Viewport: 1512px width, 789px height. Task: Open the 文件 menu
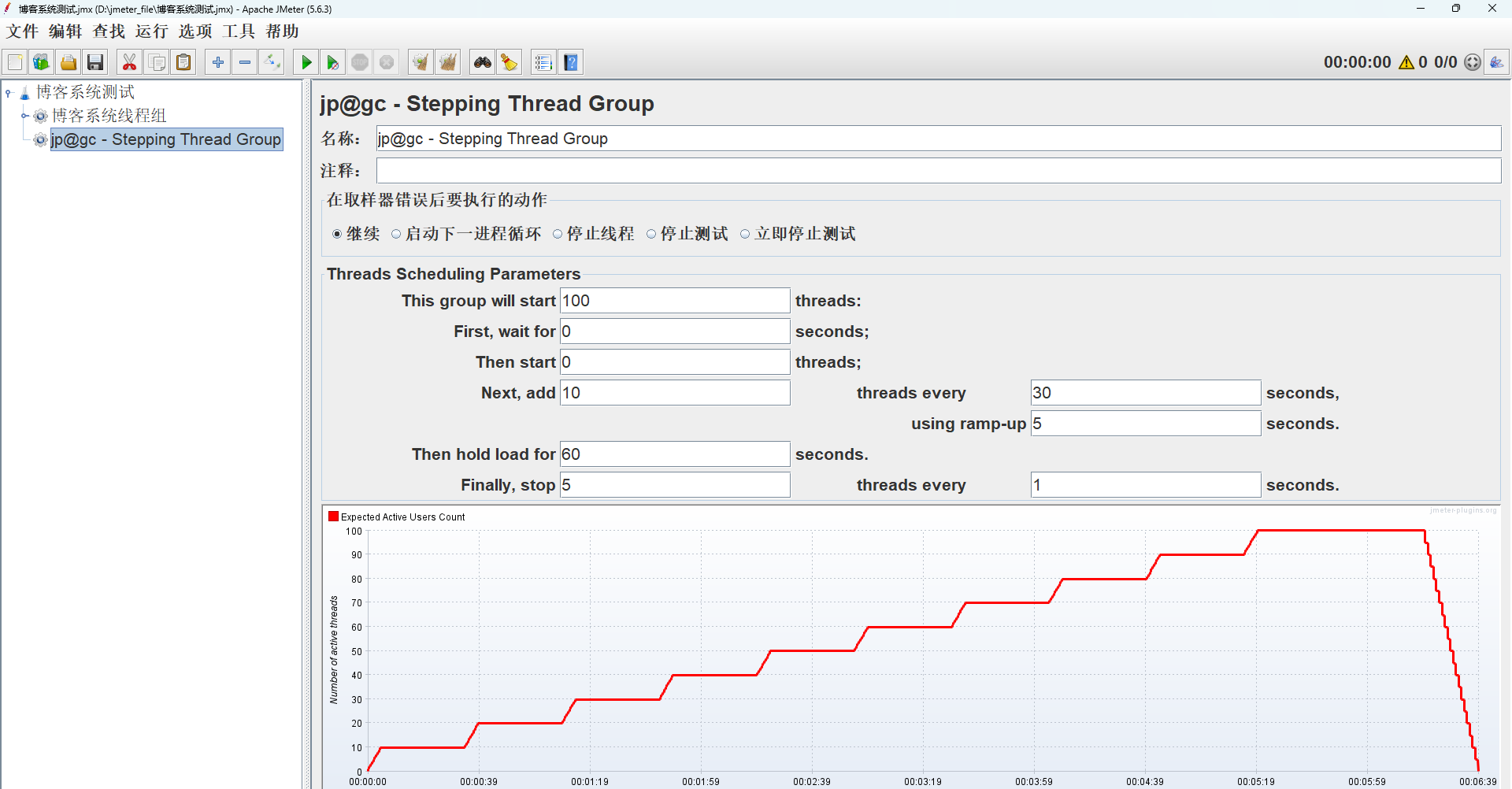pyautogui.click(x=22, y=31)
